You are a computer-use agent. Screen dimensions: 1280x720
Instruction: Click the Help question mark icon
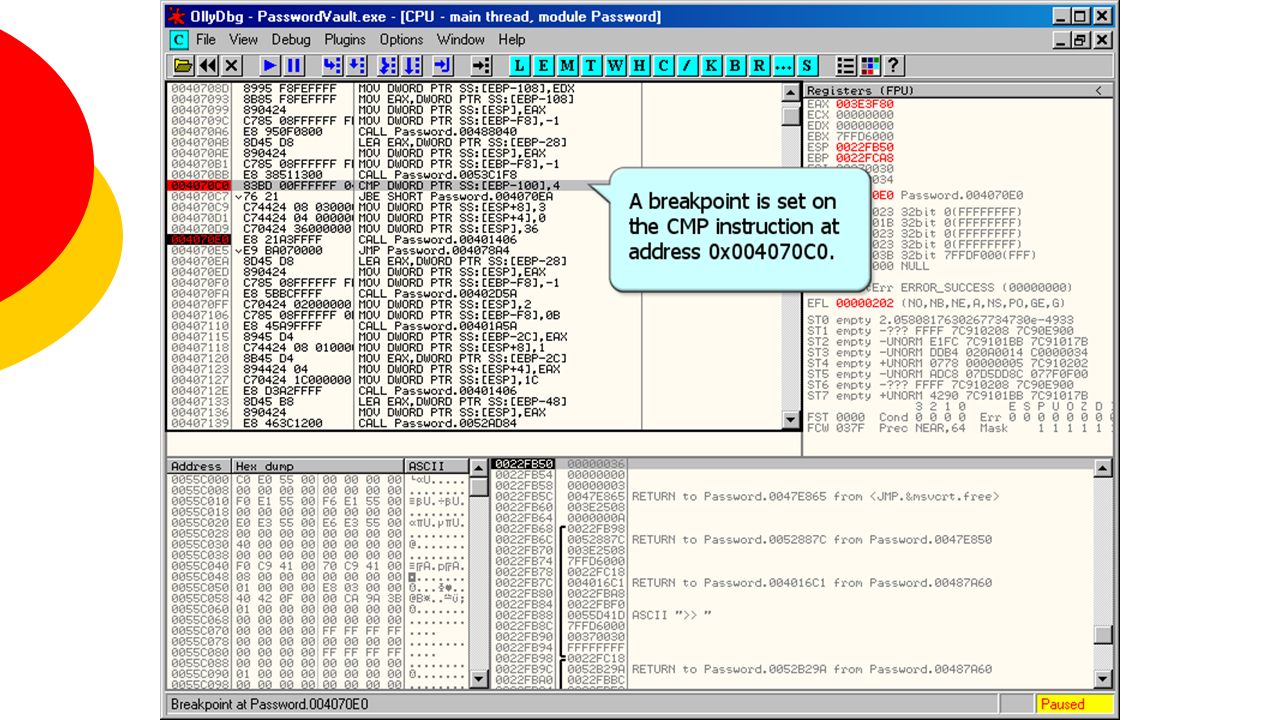pyautogui.click(x=893, y=66)
